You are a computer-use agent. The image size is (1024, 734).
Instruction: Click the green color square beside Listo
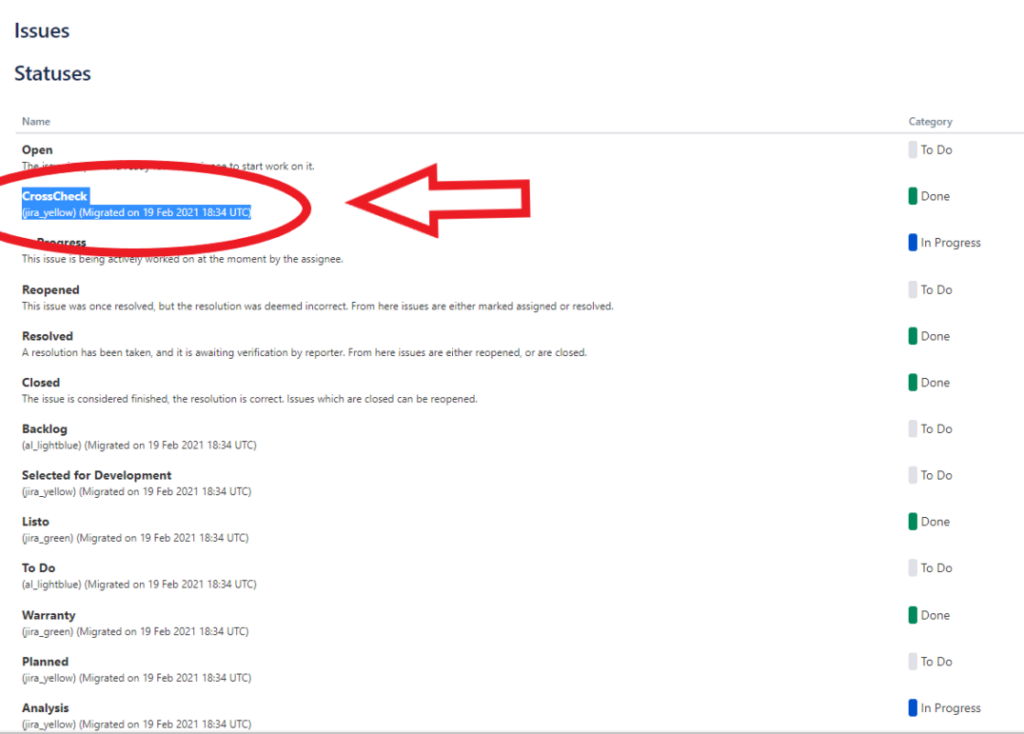914,521
